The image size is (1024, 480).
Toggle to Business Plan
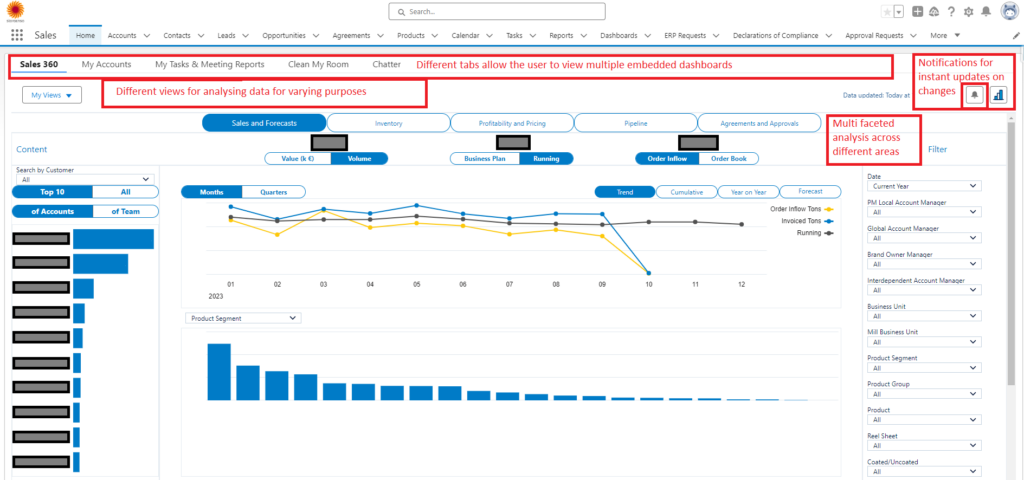(x=485, y=158)
